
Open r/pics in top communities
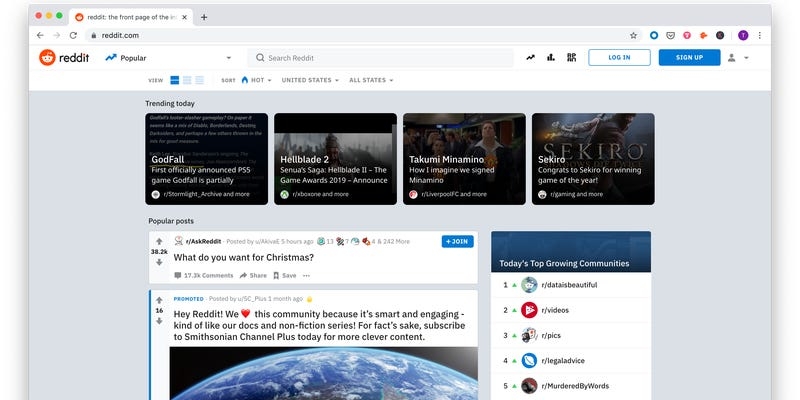[552, 335]
